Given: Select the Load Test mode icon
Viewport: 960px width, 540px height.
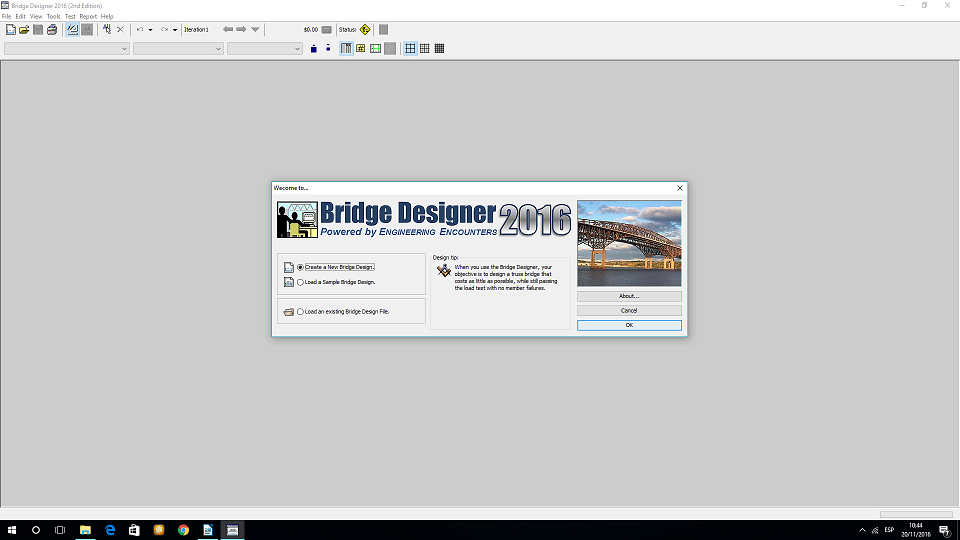Looking at the screenshot, I should (x=87, y=29).
